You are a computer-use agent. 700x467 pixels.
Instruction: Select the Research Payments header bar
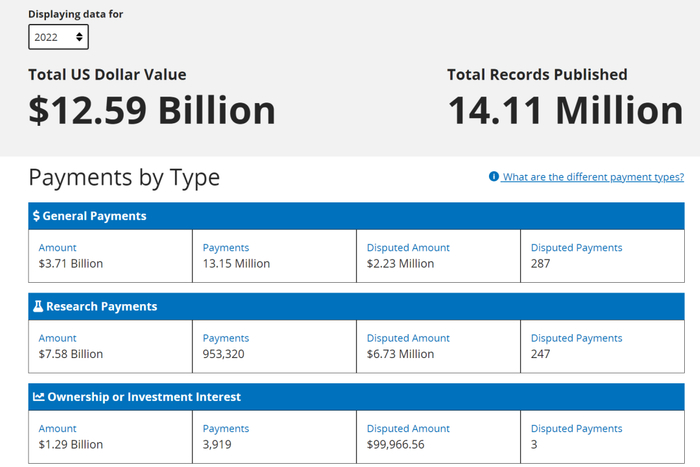(356, 306)
